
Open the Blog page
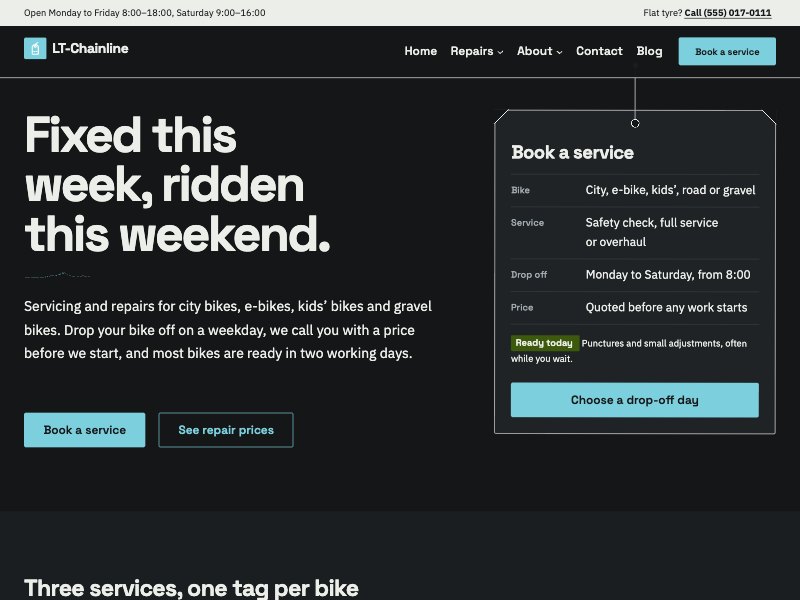coord(649,51)
